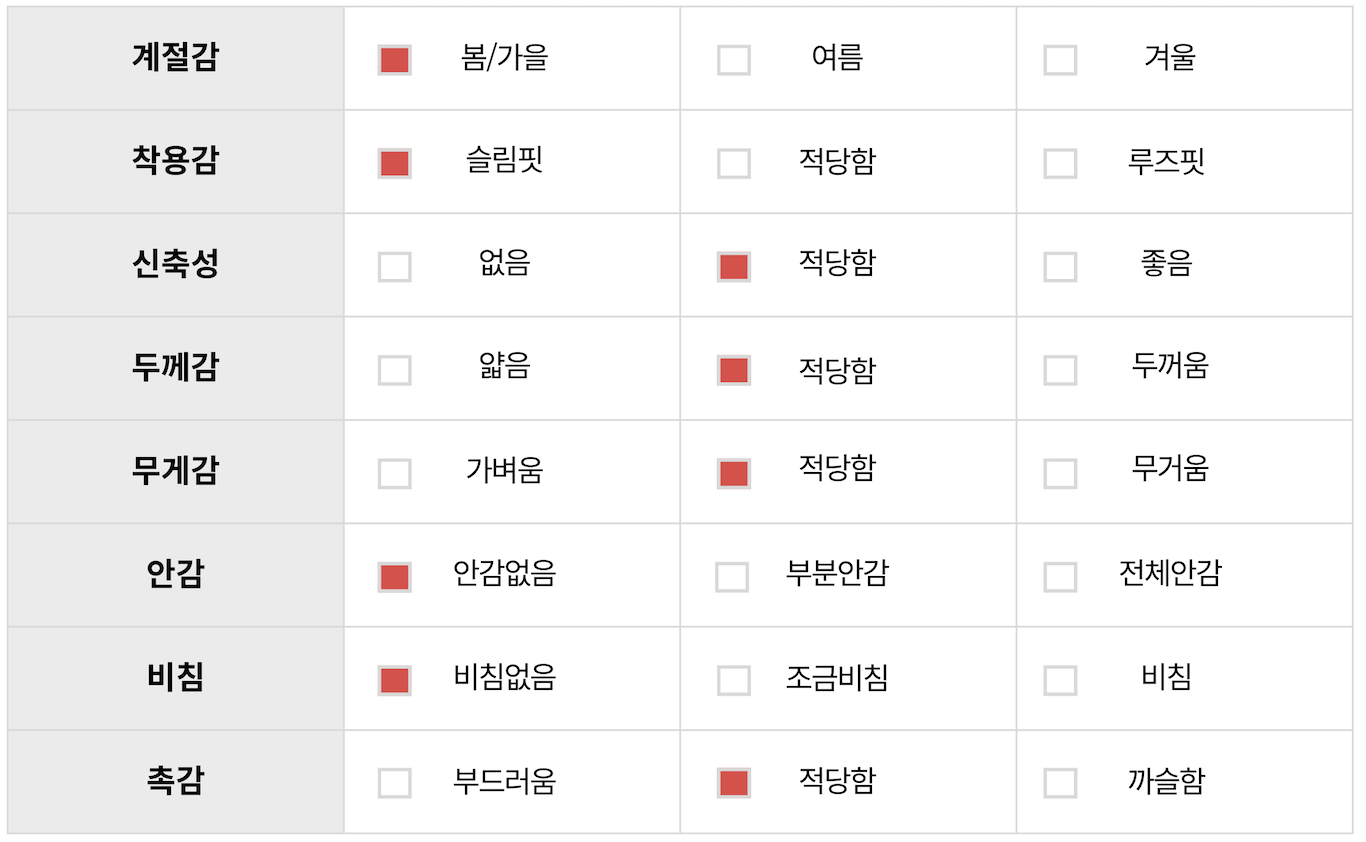Check the 여름 season checkbox

pyautogui.click(x=734, y=60)
